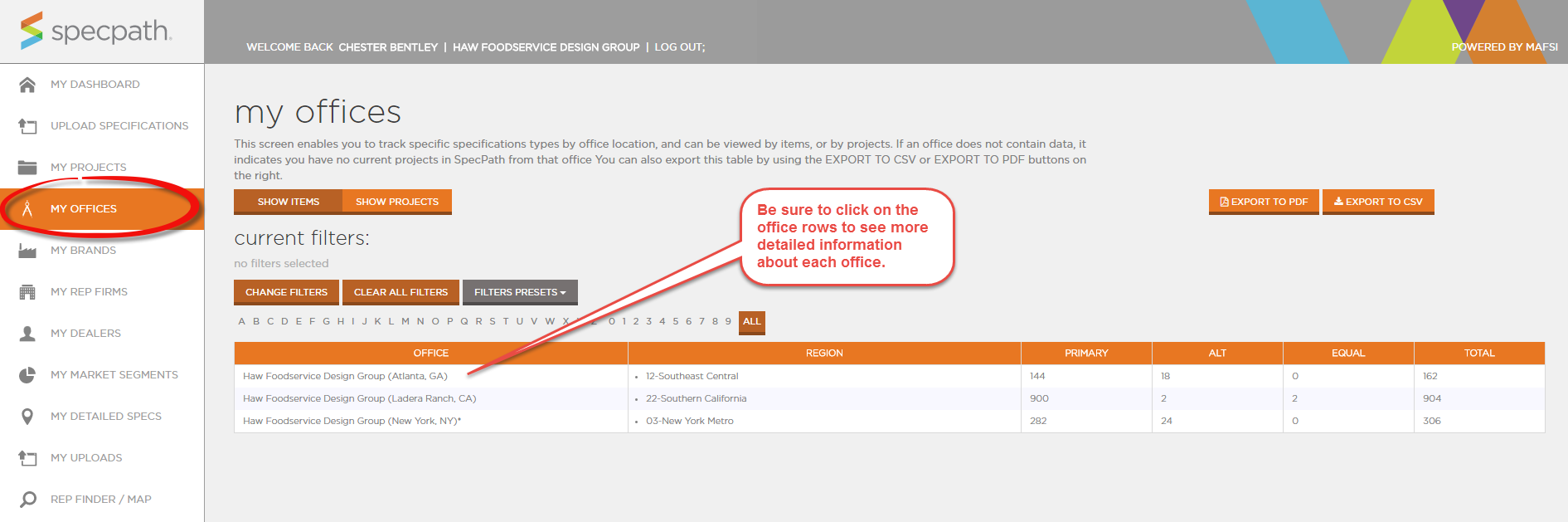The image size is (1568, 522).
Task: Navigate to MY DEALERS
Action: coord(85,334)
